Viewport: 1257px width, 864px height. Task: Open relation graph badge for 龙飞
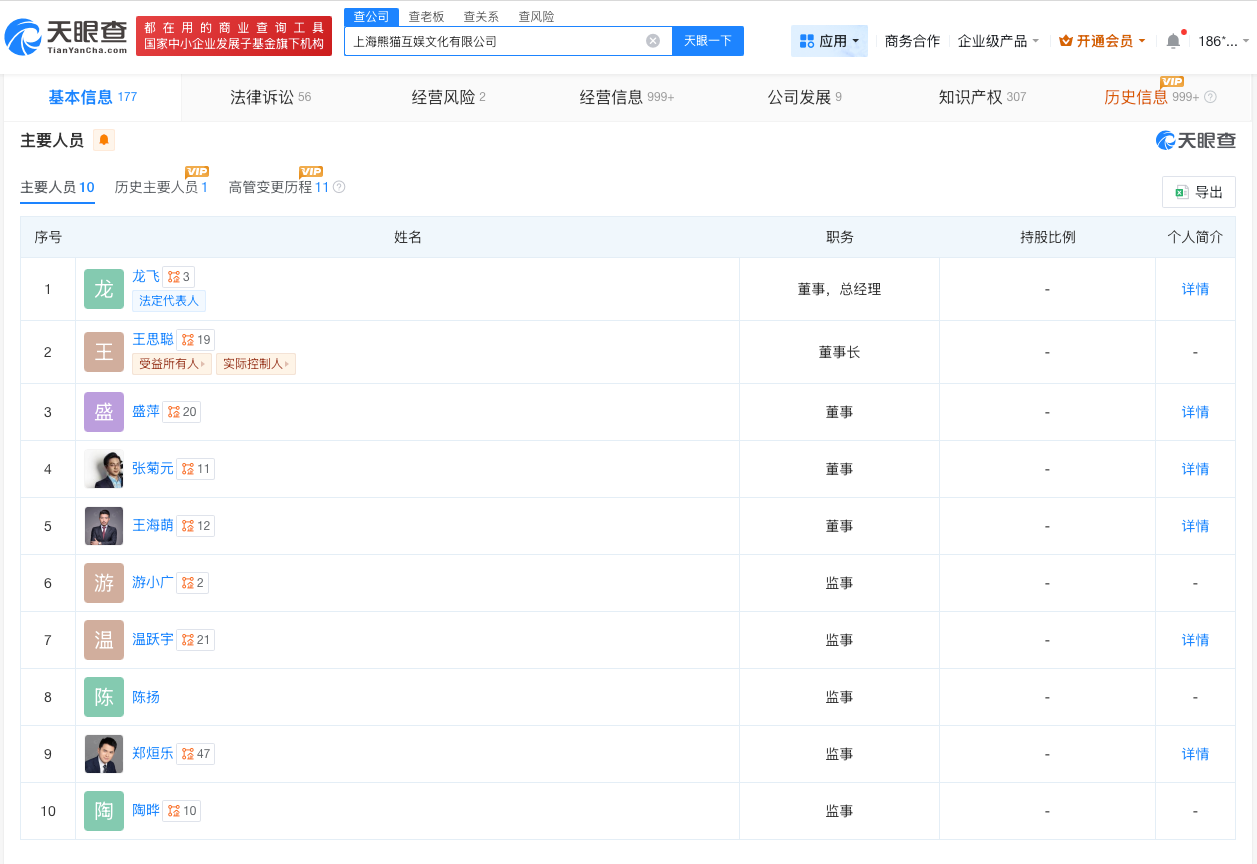click(178, 276)
